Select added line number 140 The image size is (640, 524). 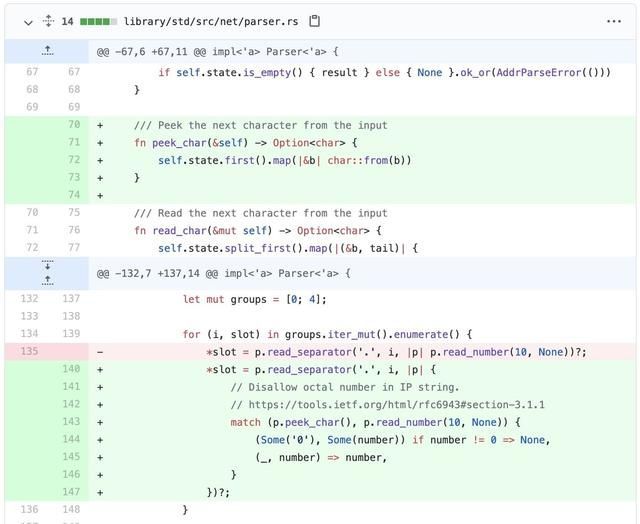pos(72,369)
